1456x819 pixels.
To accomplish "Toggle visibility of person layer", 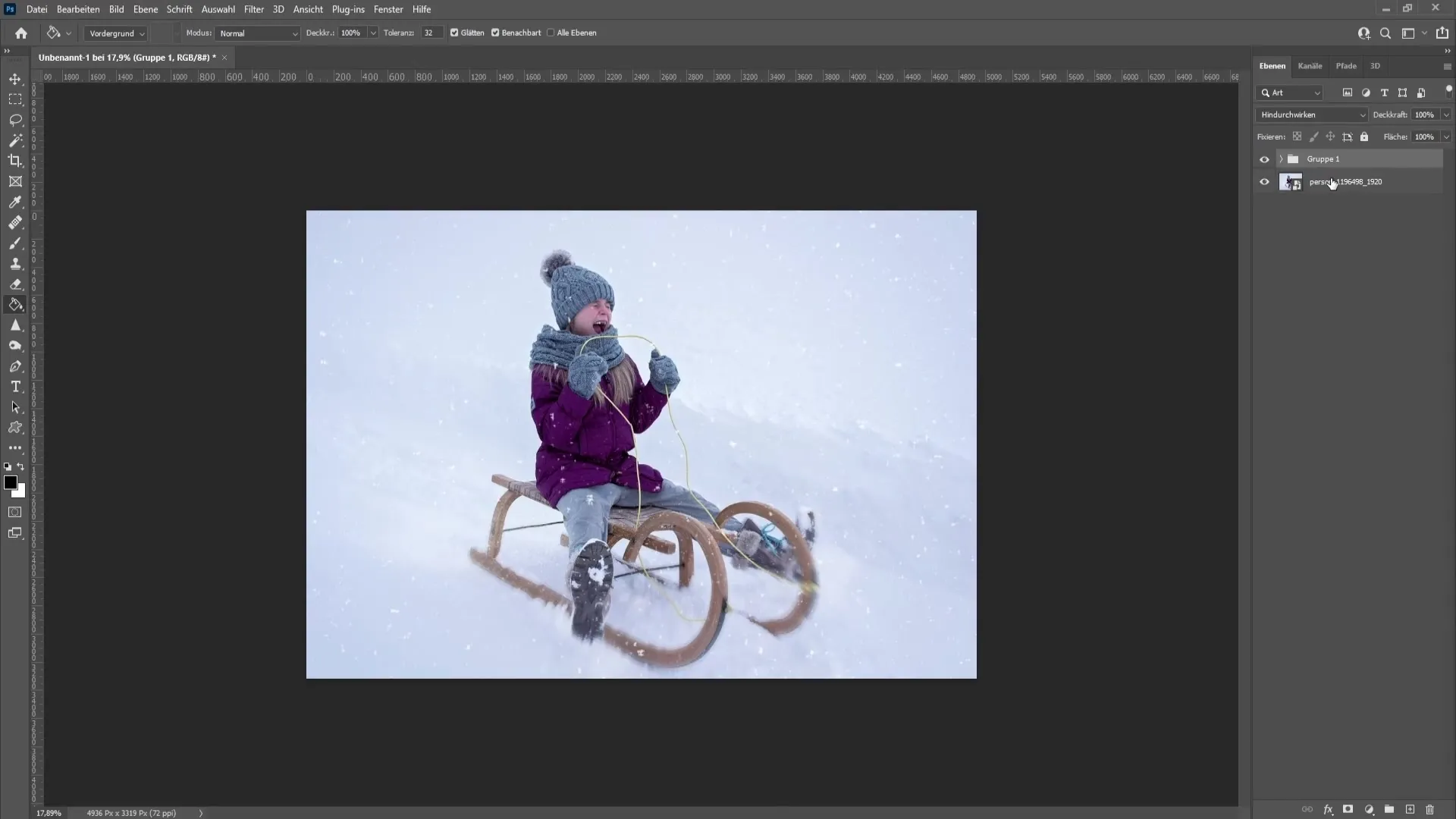I will coord(1265,181).
